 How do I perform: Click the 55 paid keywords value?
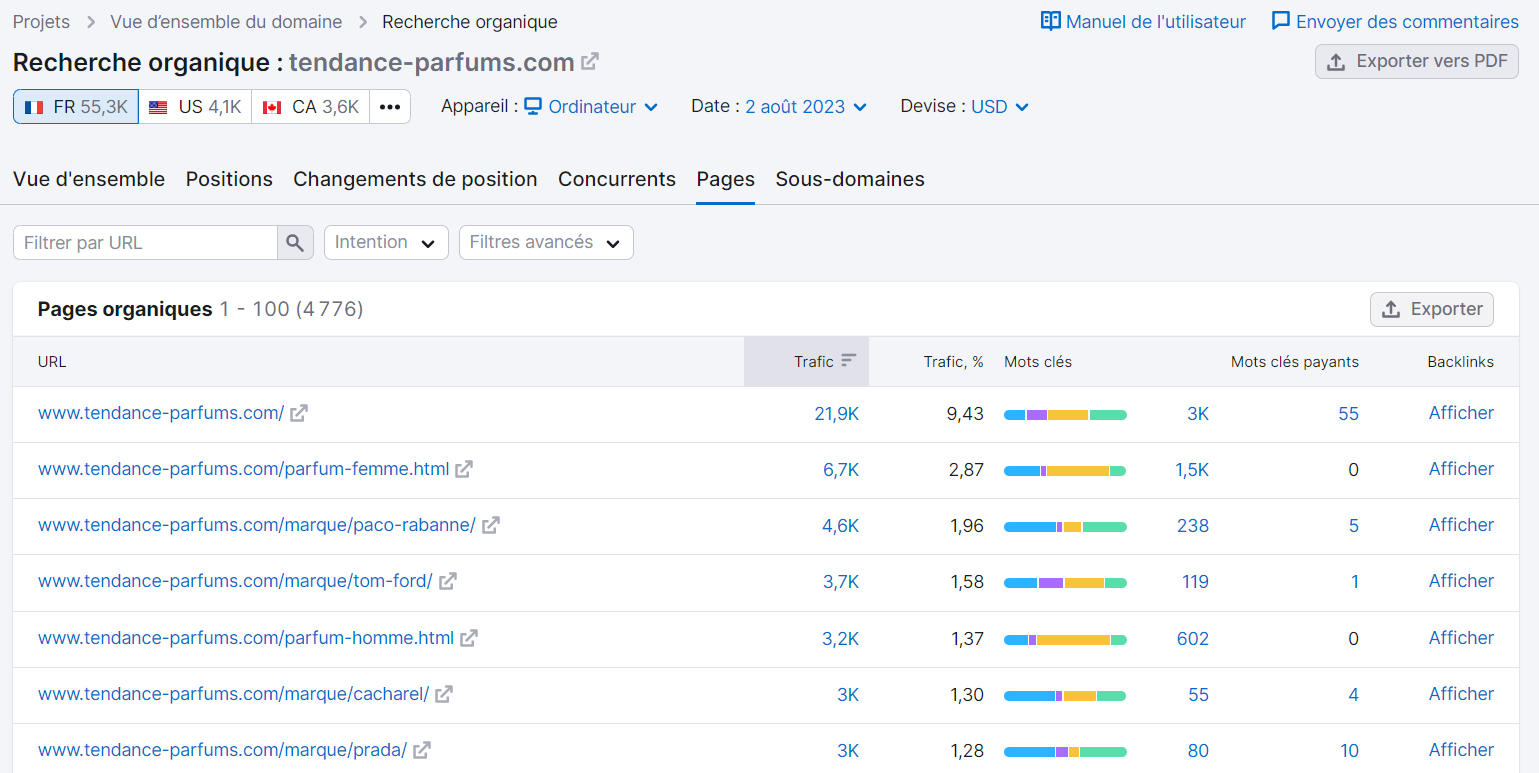[x=1348, y=413]
